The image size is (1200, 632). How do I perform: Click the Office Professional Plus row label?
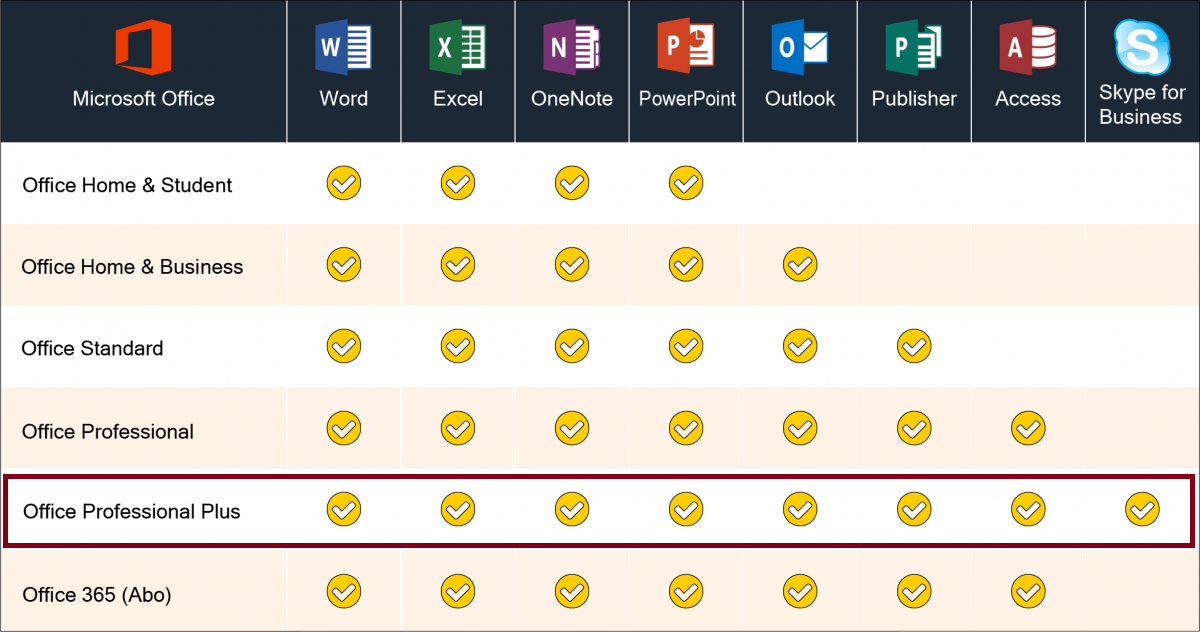tap(131, 511)
